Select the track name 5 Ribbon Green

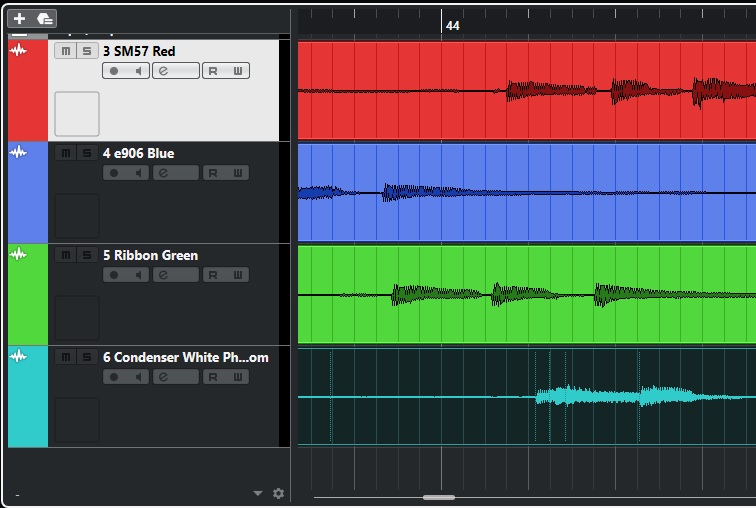click(150, 255)
